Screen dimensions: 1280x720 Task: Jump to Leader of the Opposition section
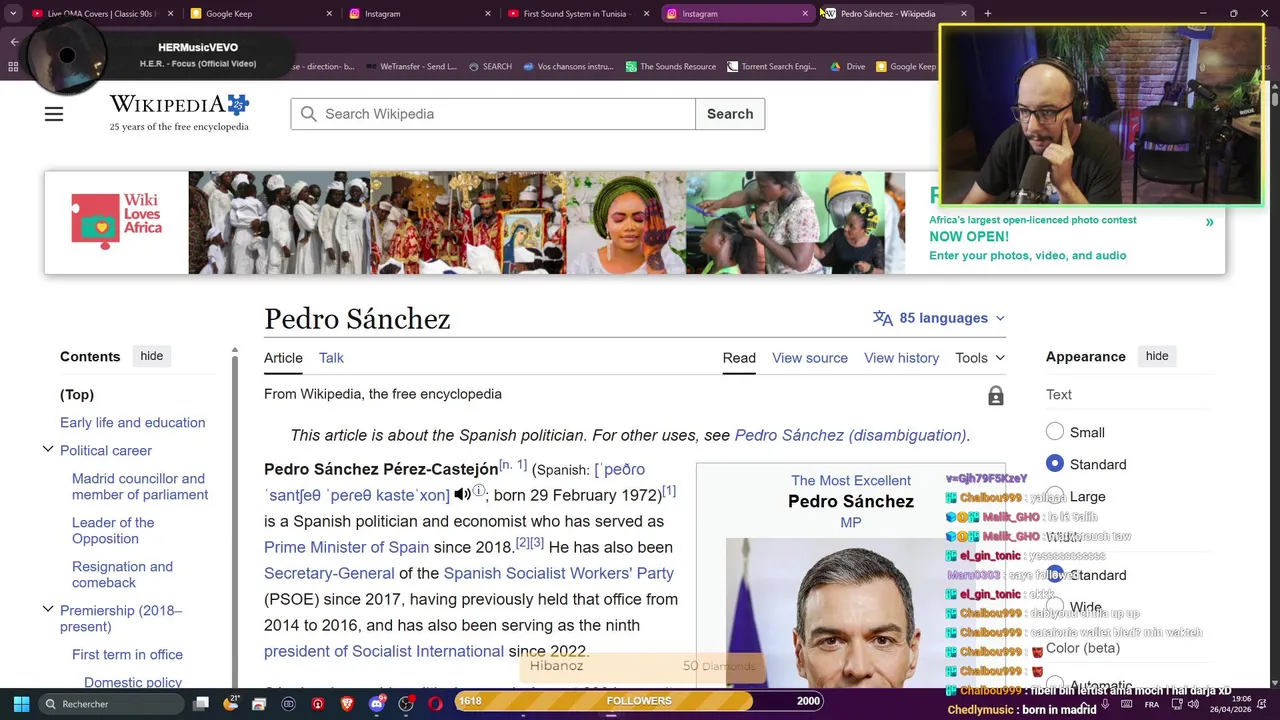click(113, 530)
